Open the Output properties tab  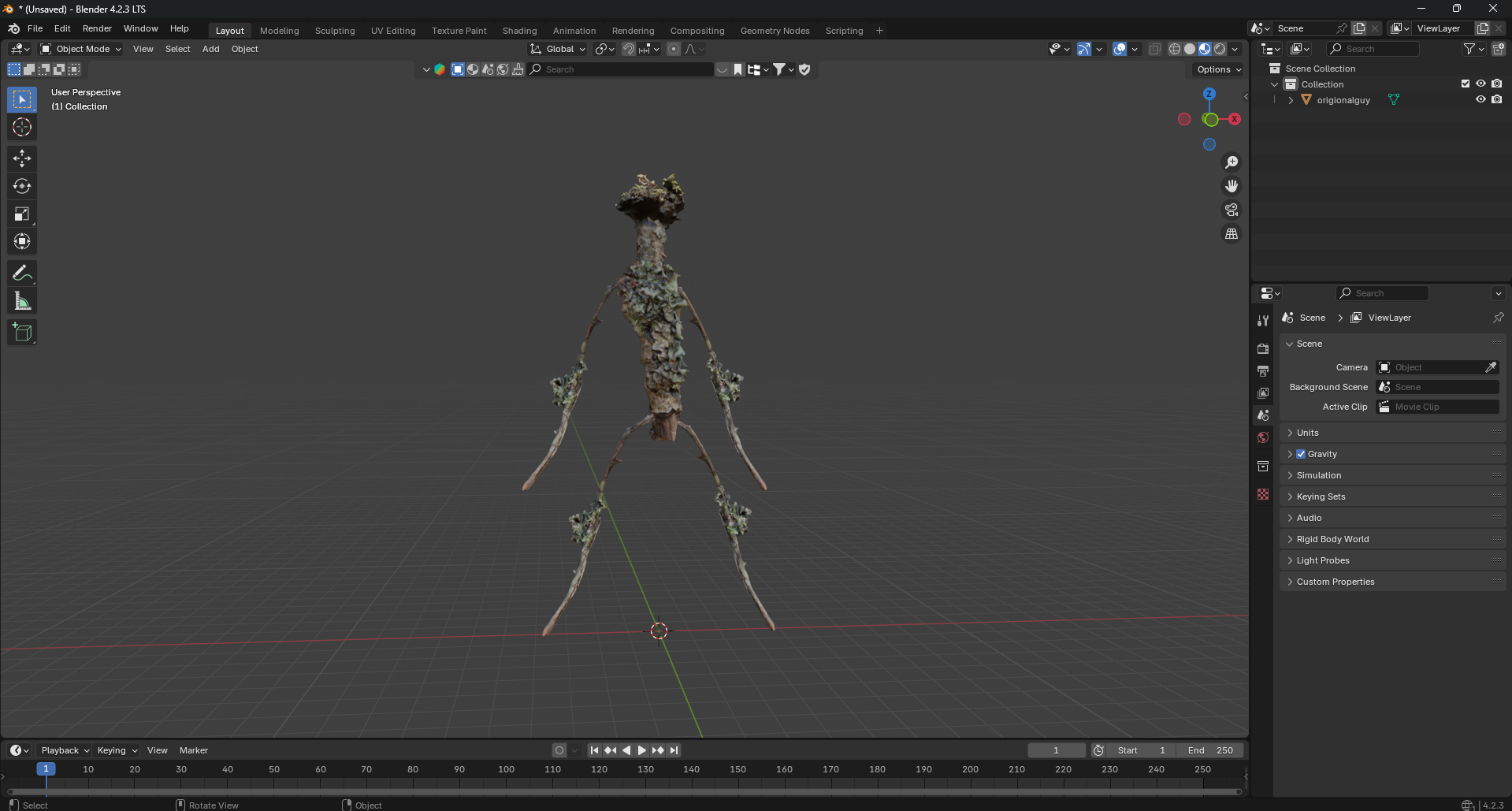click(1263, 370)
